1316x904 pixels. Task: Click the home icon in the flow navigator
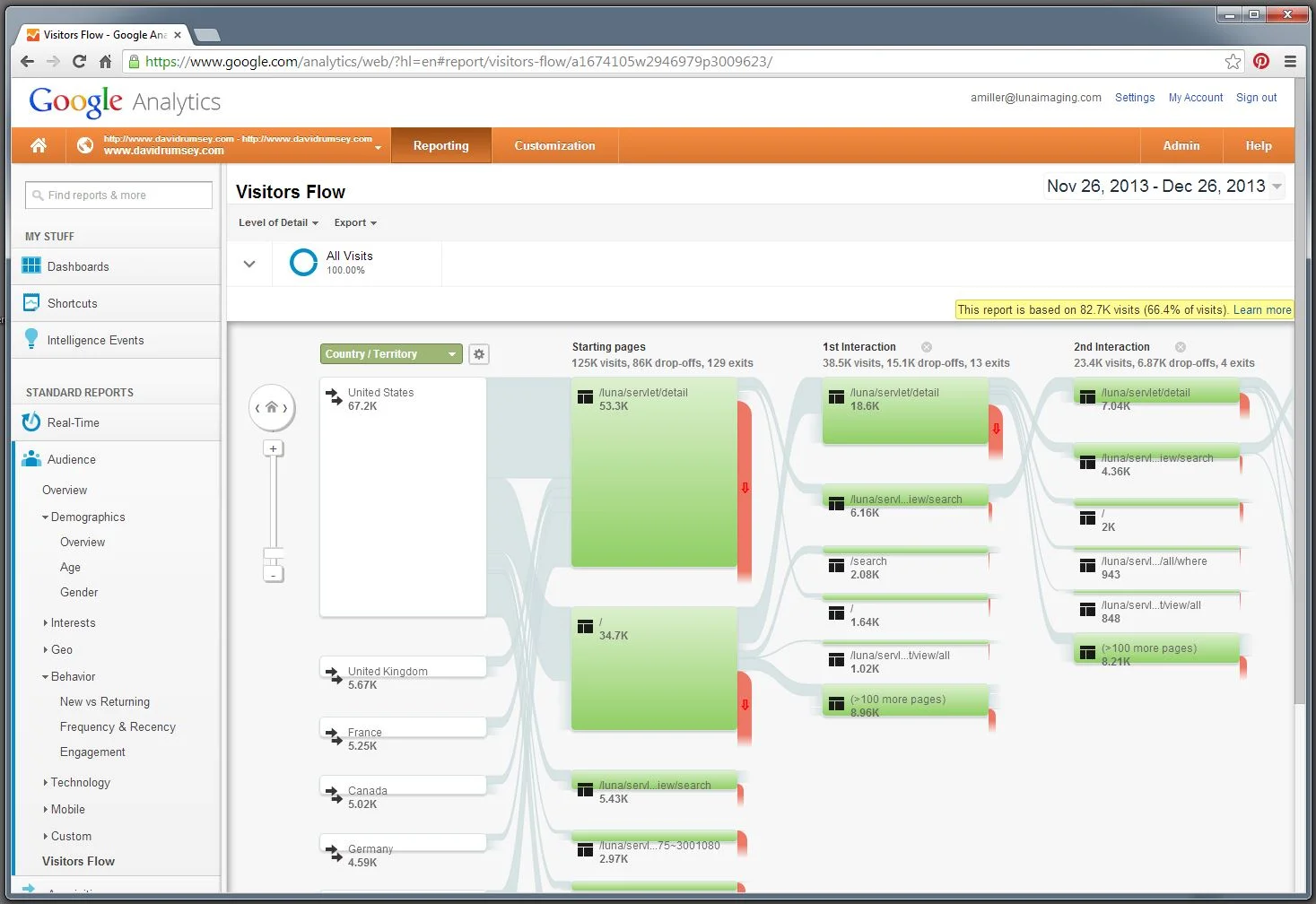(x=272, y=407)
